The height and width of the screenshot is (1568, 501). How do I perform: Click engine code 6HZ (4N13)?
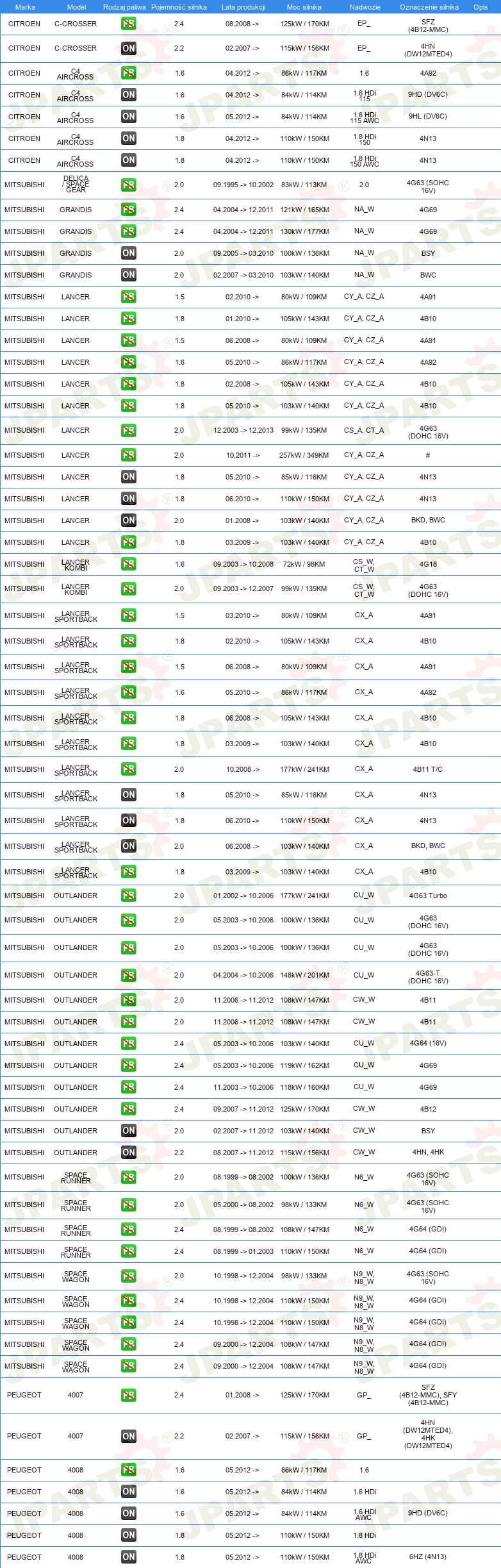[428, 1556]
